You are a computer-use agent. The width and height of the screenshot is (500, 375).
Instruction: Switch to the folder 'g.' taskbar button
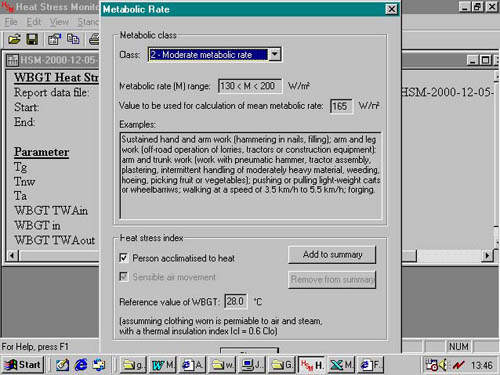[x=133, y=365]
